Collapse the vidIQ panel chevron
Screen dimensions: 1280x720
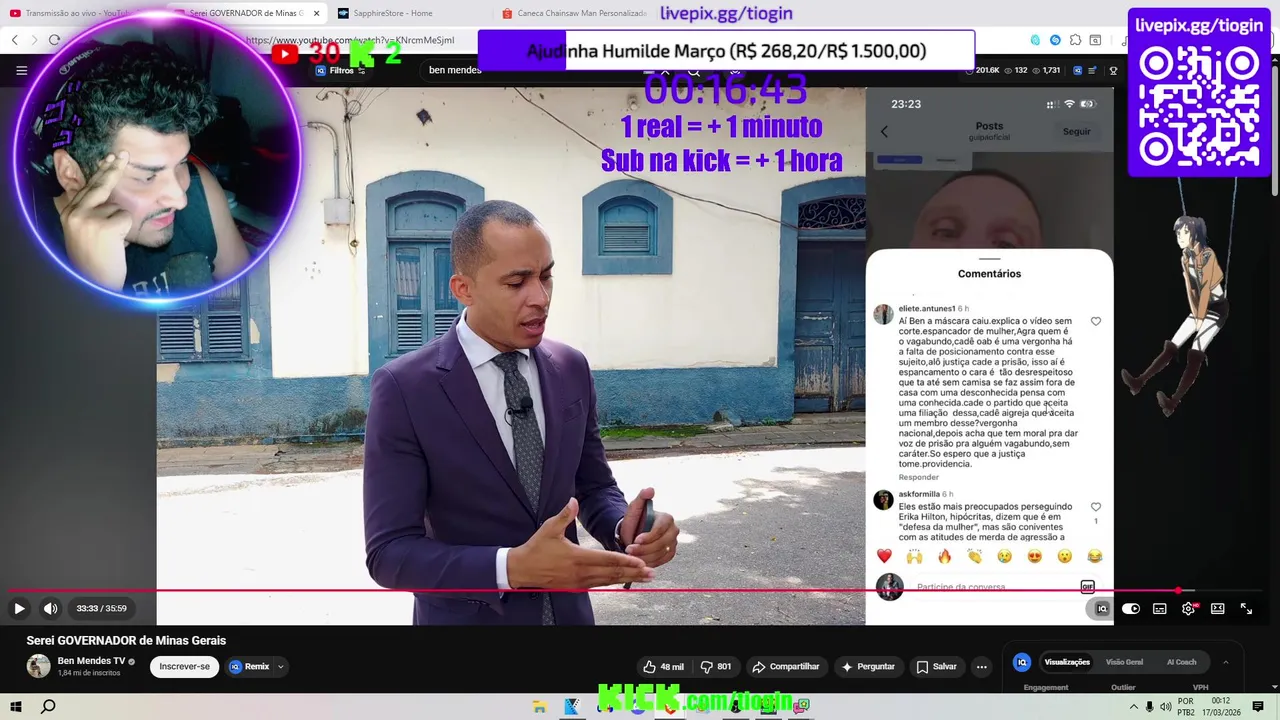(x=1226, y=662)
